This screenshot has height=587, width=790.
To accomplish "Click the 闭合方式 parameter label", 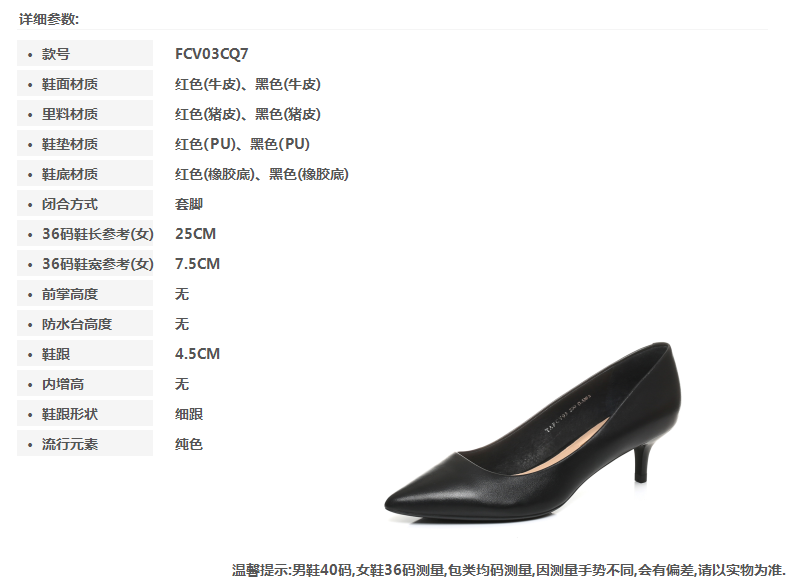I will pos(70,204).
